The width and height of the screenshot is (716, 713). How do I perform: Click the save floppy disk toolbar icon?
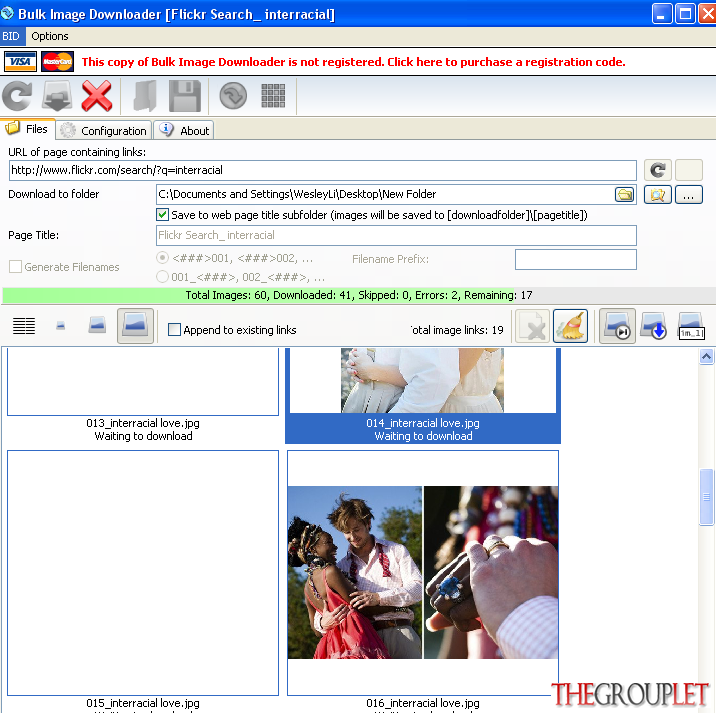184,96
